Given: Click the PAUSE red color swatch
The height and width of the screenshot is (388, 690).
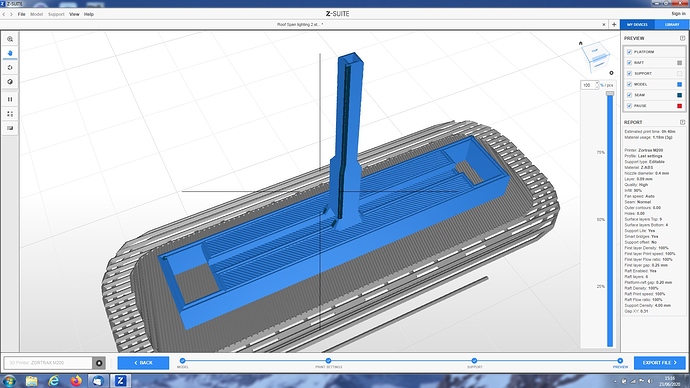Looking at the screenshot, I should click(x=679, y=106).
